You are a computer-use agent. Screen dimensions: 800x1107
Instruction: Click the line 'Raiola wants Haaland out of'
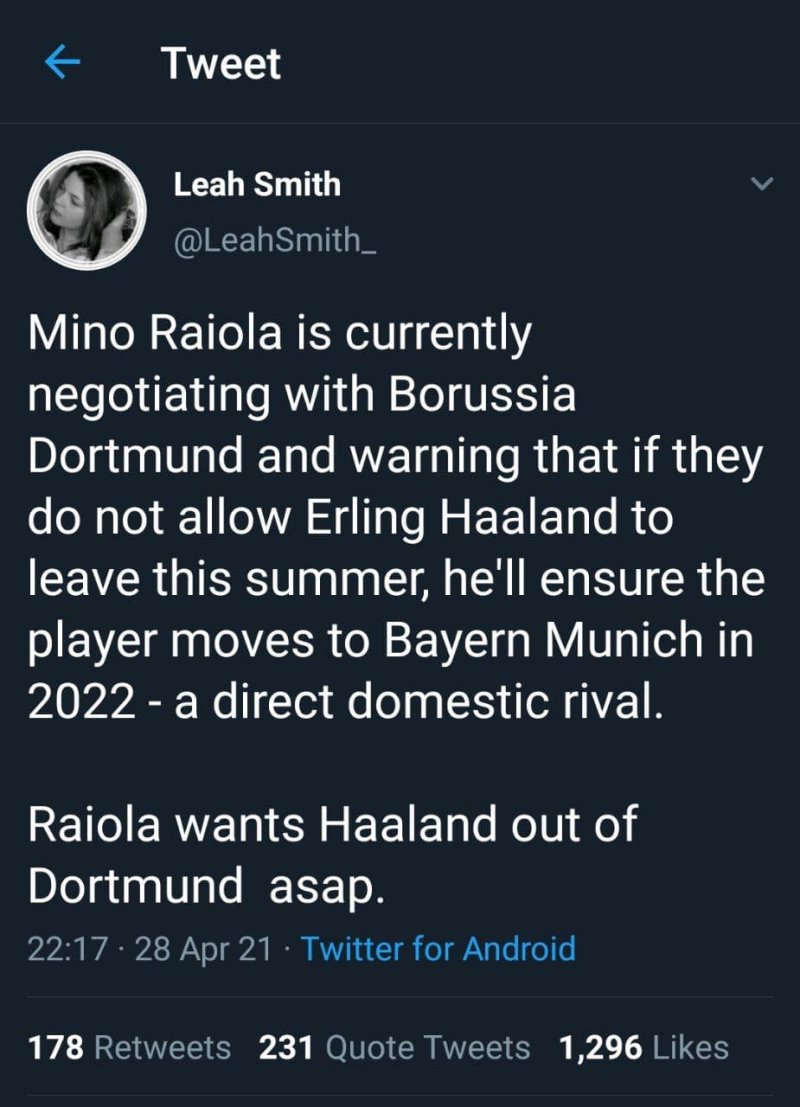(x=332, y=826)
